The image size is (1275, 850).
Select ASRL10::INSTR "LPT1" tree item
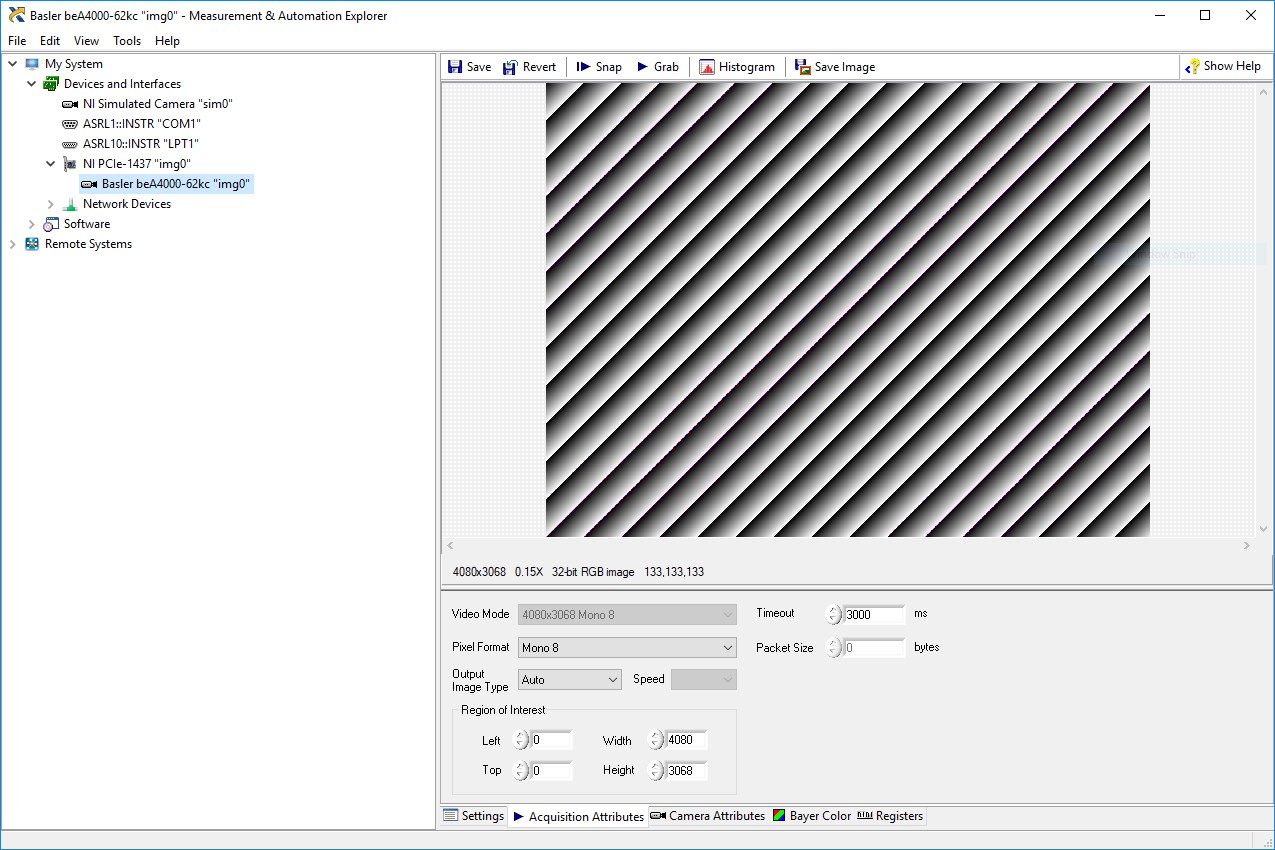[141, 144]
